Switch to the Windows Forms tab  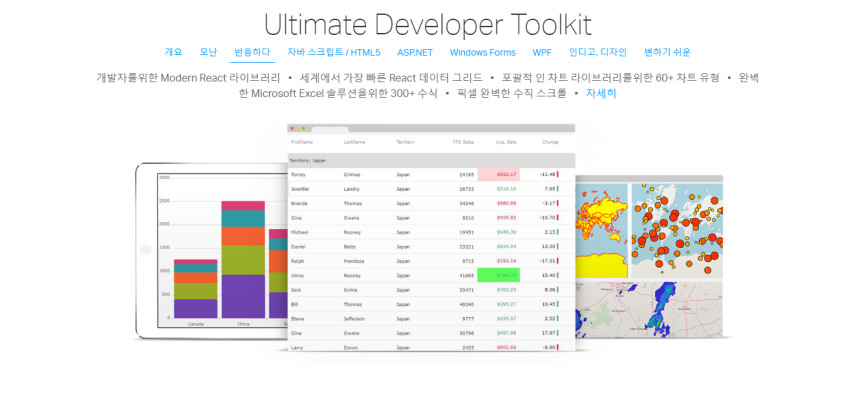[483, 53]
